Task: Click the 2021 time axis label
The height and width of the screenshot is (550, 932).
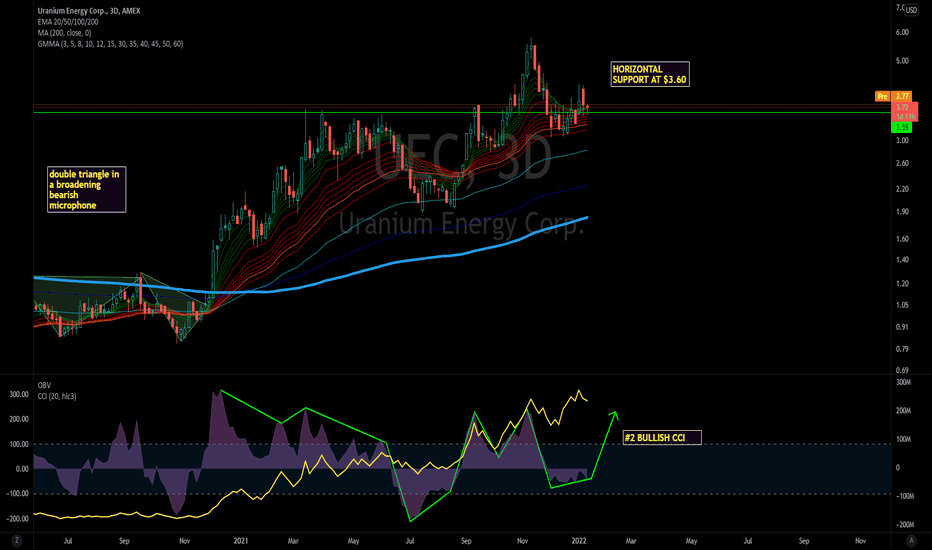Action: click(241, 541)
